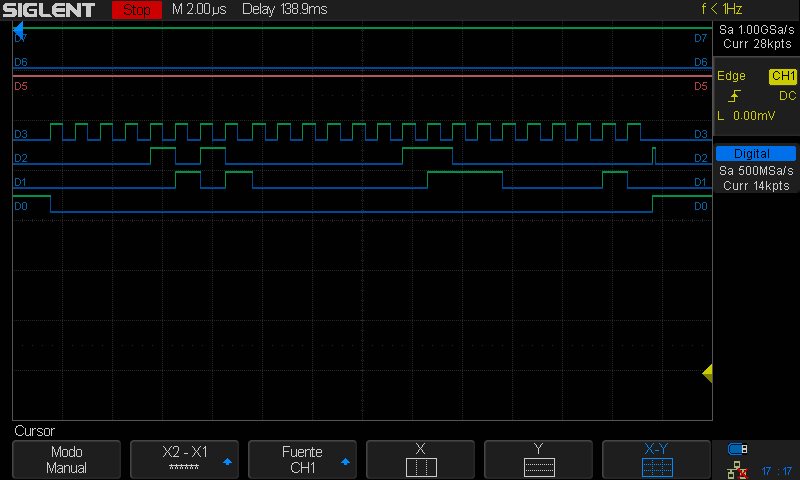The width and height of the screenshot is (800, 480).
Task: Change the Fuente CH1 cursor source
Action: (302, 460)
